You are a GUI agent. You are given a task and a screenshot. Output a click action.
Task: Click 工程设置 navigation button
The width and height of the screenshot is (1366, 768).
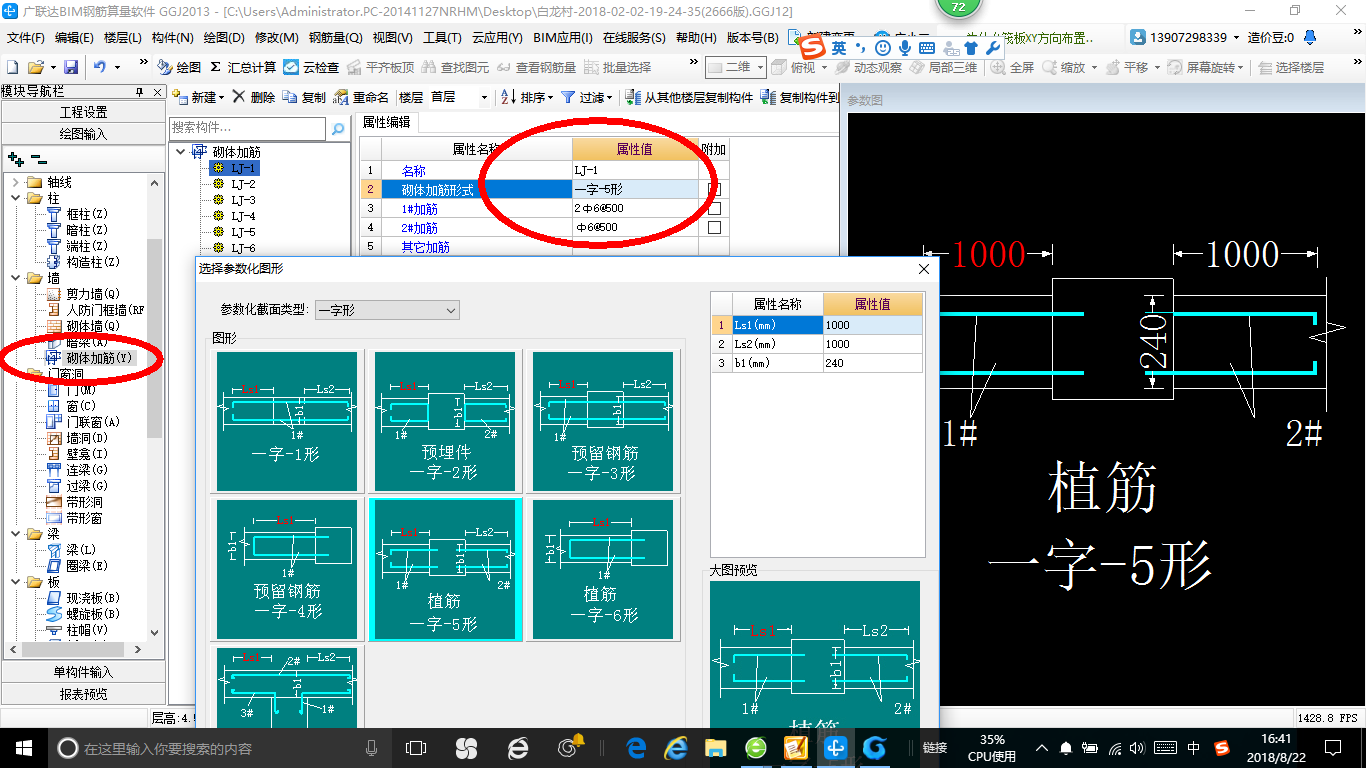pyautogui.click(x=83, y=112)
